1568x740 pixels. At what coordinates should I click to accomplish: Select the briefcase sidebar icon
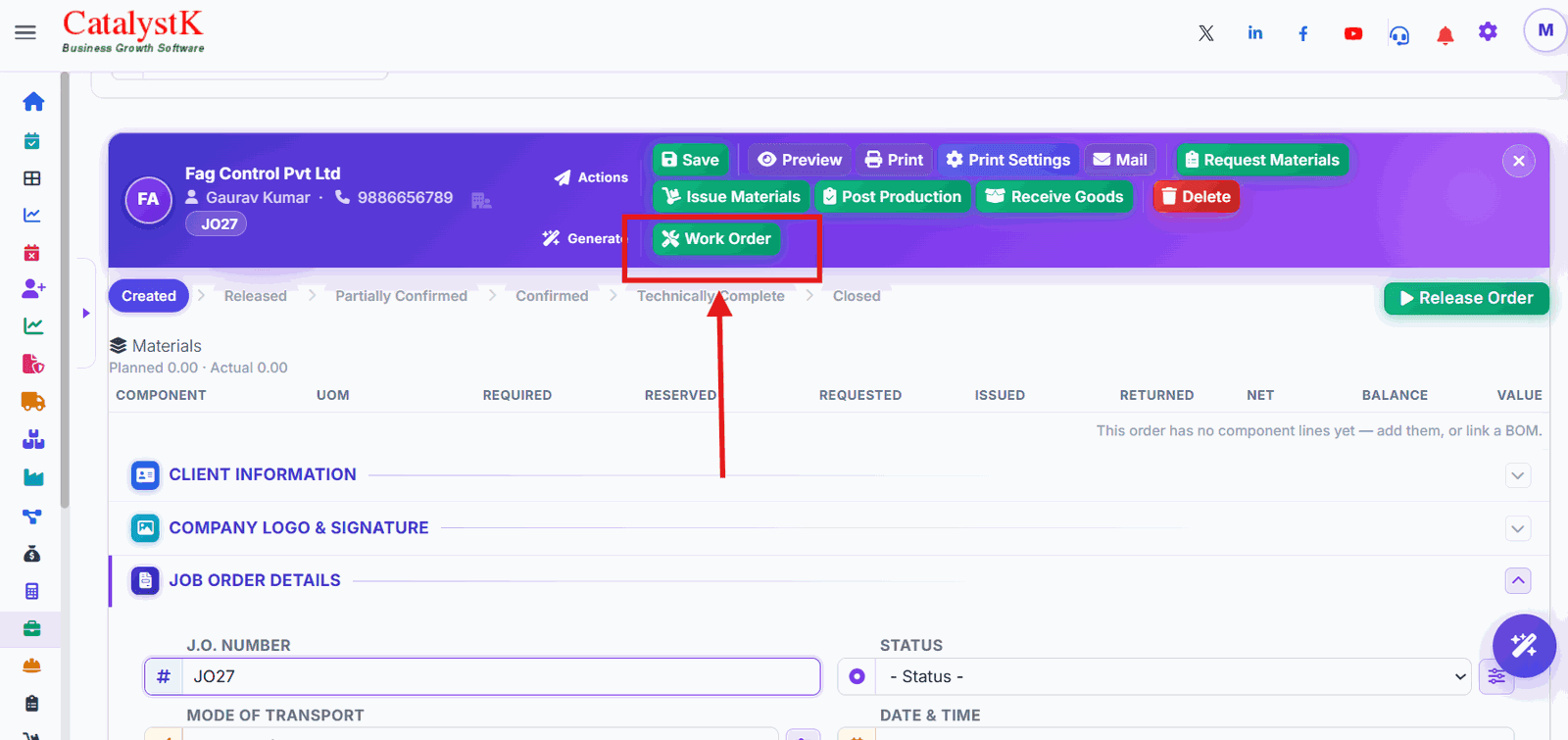click(x=32, y=628)
